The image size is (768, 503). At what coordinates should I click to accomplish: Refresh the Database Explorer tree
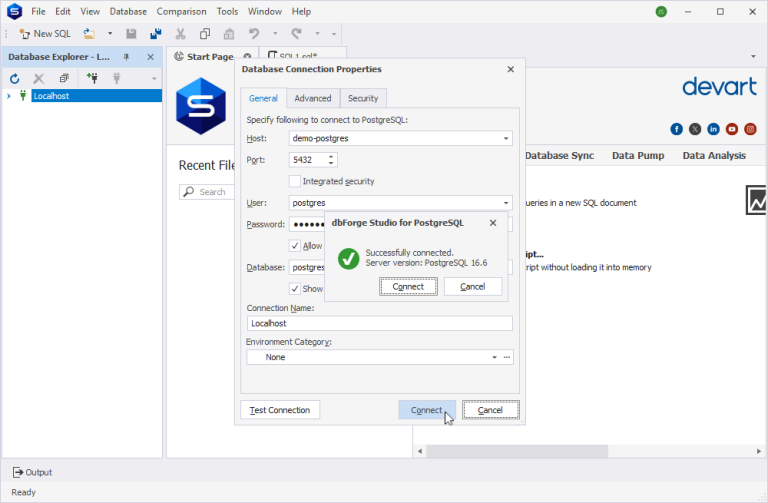15,78
